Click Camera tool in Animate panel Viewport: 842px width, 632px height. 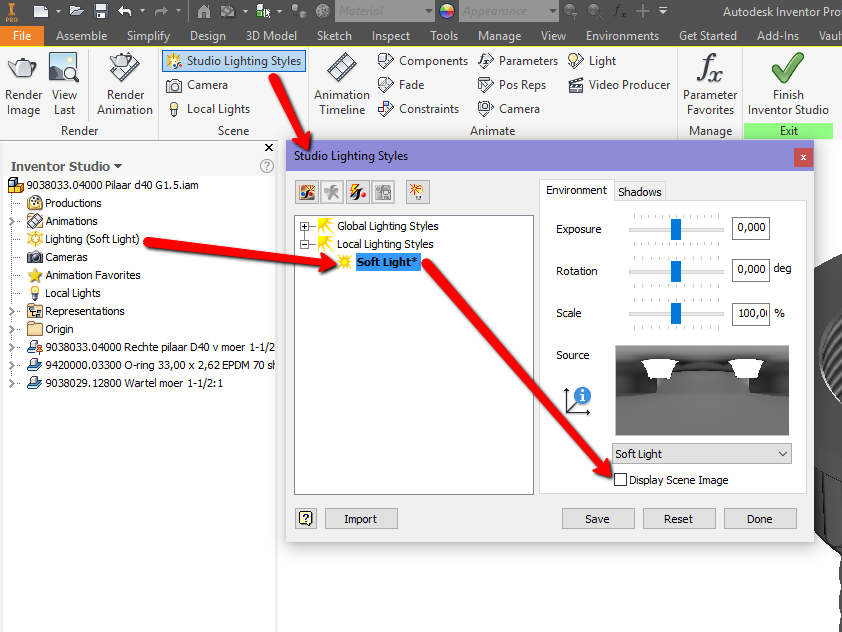509,109
